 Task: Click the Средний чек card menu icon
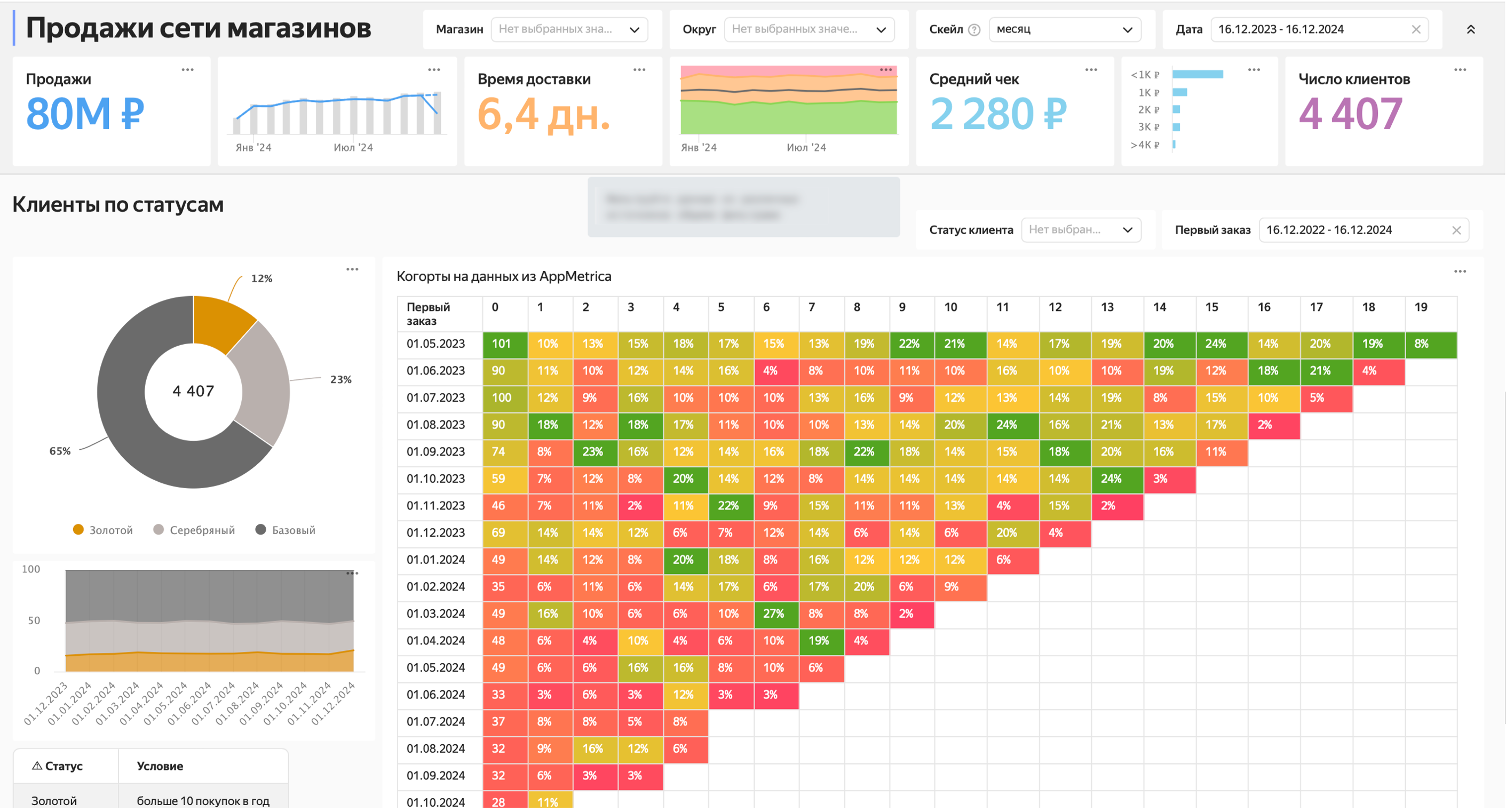1088,69
